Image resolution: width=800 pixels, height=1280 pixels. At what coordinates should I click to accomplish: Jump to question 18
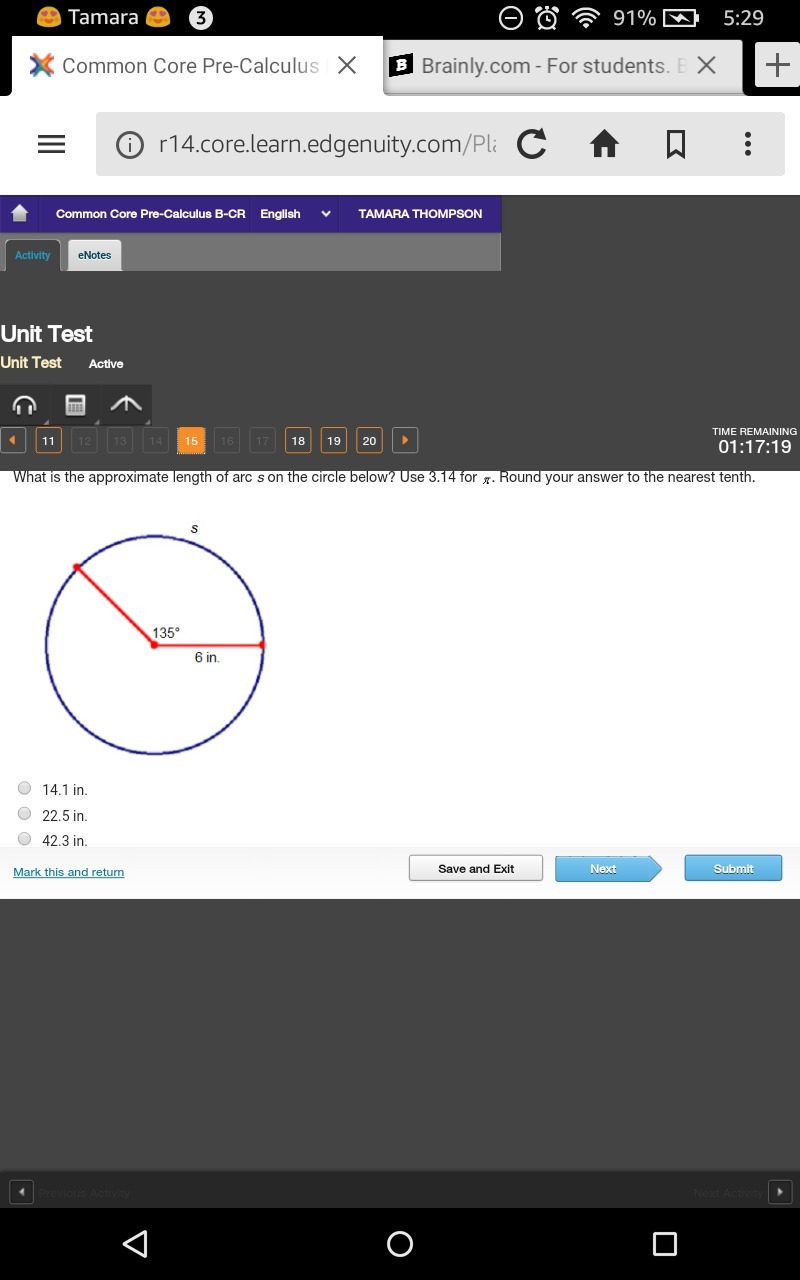pos(298,440)
